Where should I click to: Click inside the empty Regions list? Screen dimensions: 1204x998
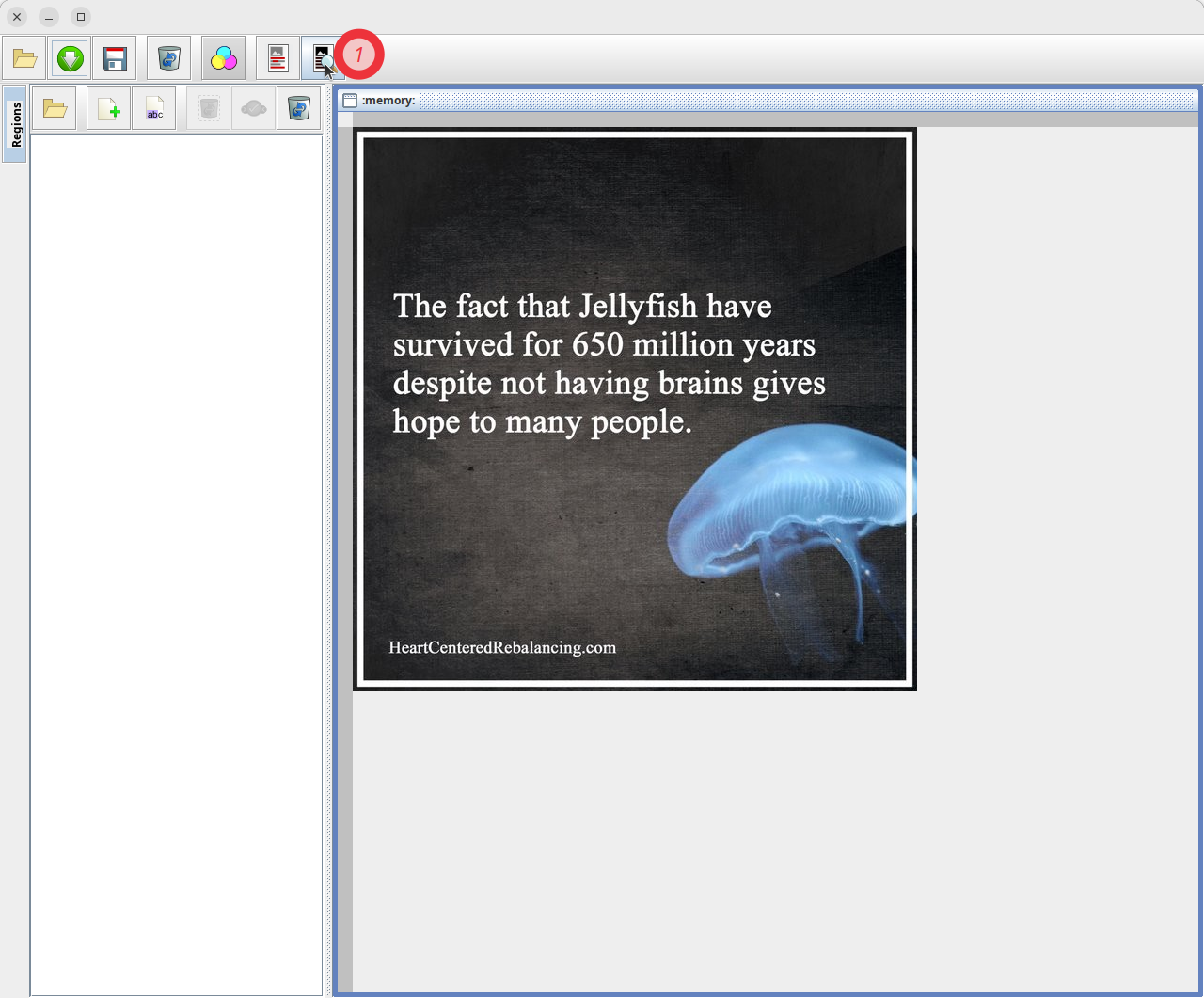pyautogui.click(x=177, y=564)
